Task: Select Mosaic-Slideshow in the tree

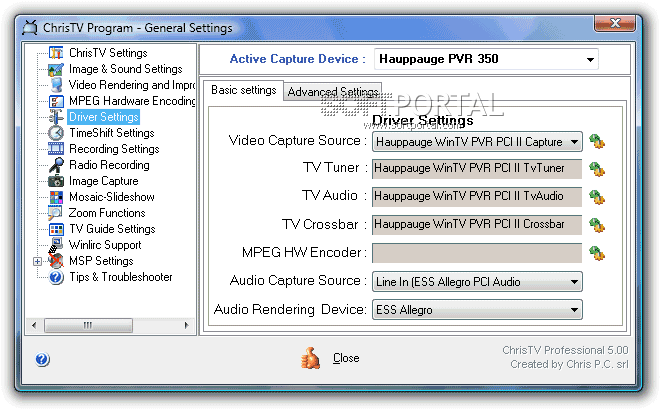Action: coord(112,197)
